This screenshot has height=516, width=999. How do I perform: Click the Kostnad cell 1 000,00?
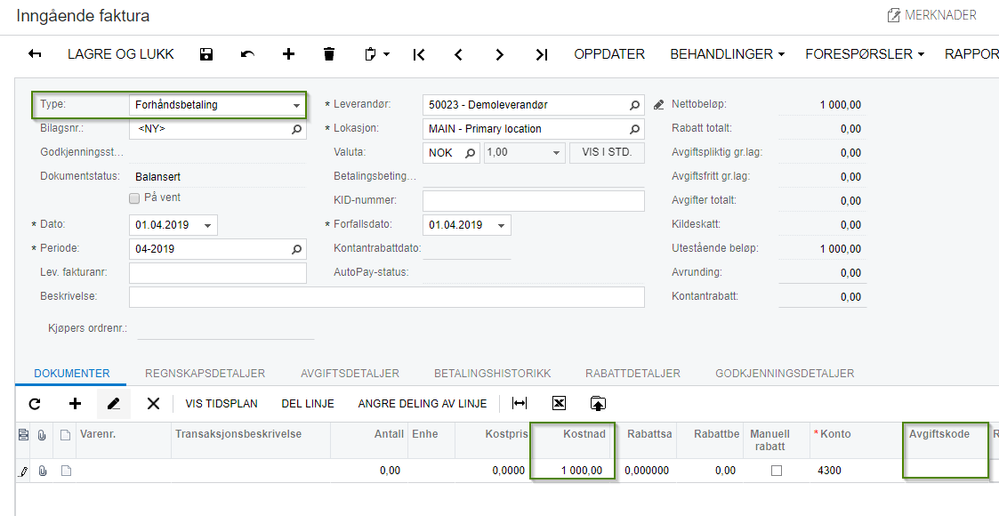[572, 471]
